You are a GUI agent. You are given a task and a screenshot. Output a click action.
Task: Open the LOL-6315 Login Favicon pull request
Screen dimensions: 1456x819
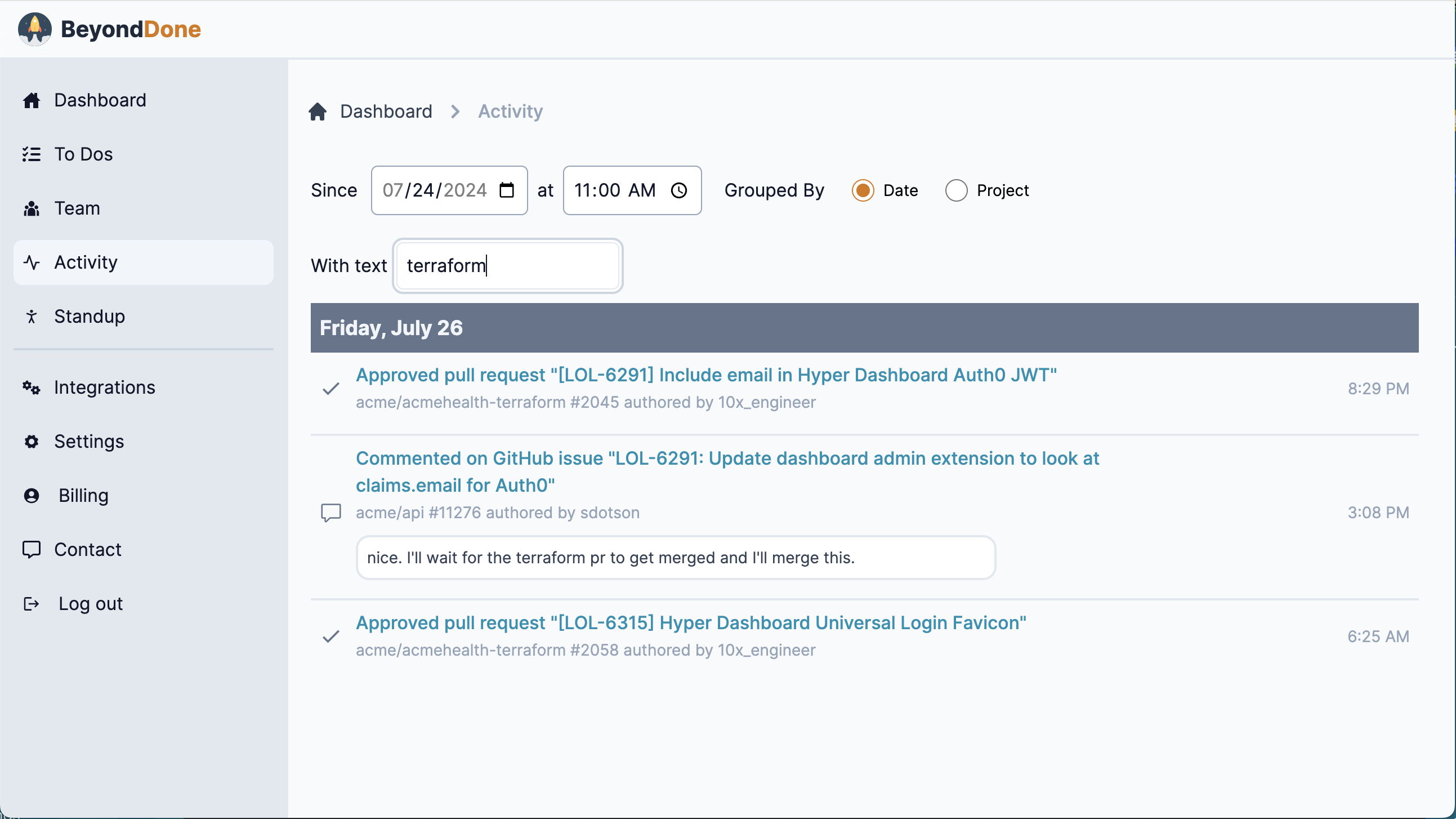pyautogui.click(x=691, y=623)
